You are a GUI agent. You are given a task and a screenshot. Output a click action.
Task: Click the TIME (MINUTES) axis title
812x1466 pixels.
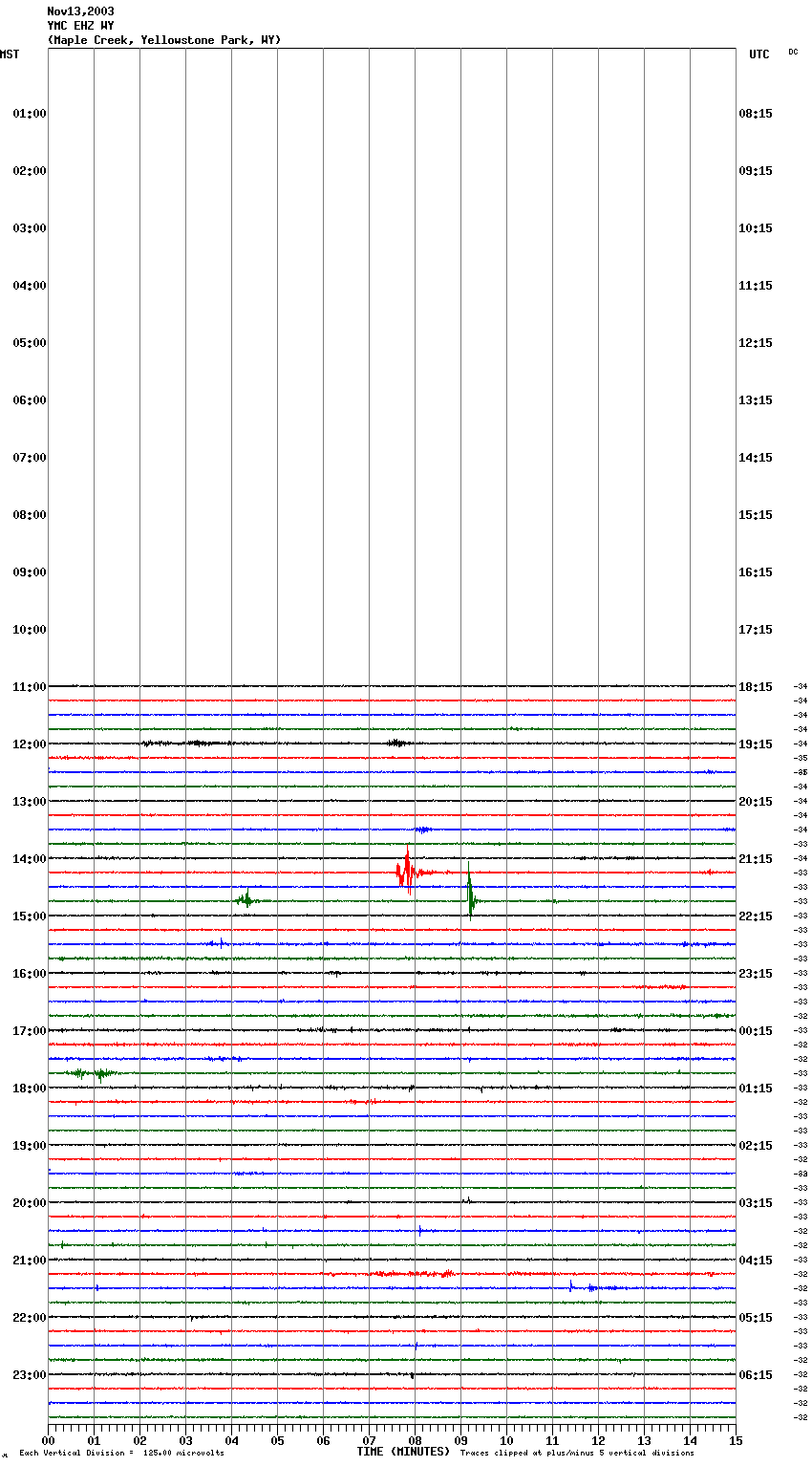pyautogui.click(x=403, y=1452)
